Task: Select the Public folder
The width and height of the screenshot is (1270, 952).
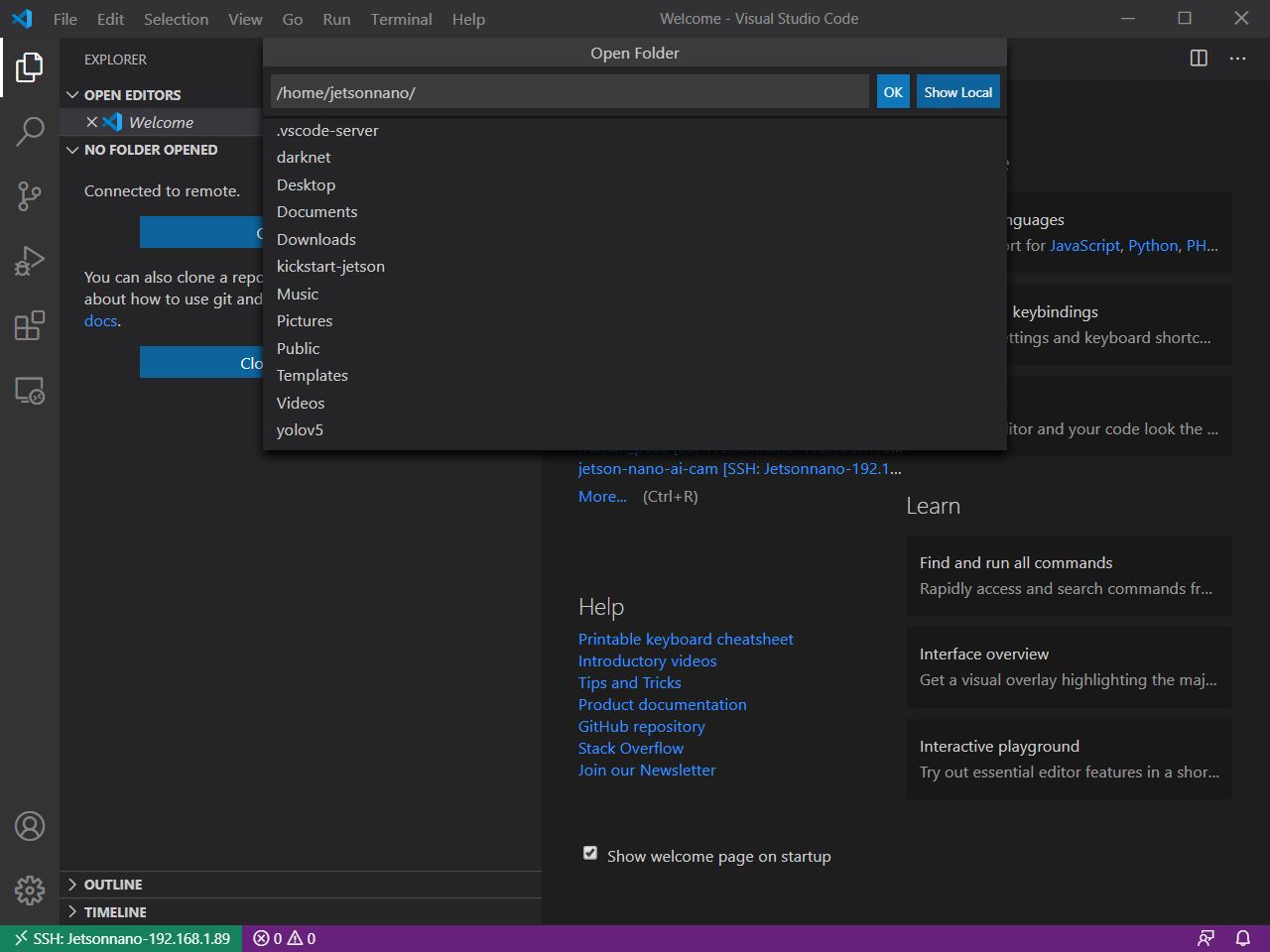Action: point(635,349)
